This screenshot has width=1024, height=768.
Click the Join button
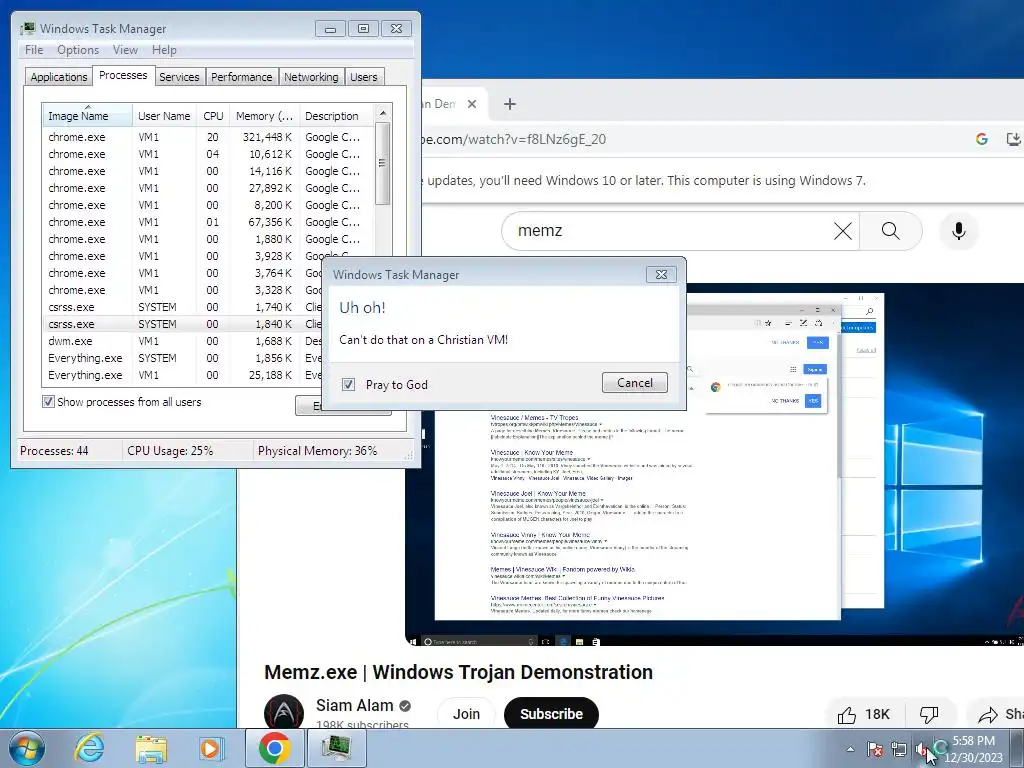coord(466,714)
